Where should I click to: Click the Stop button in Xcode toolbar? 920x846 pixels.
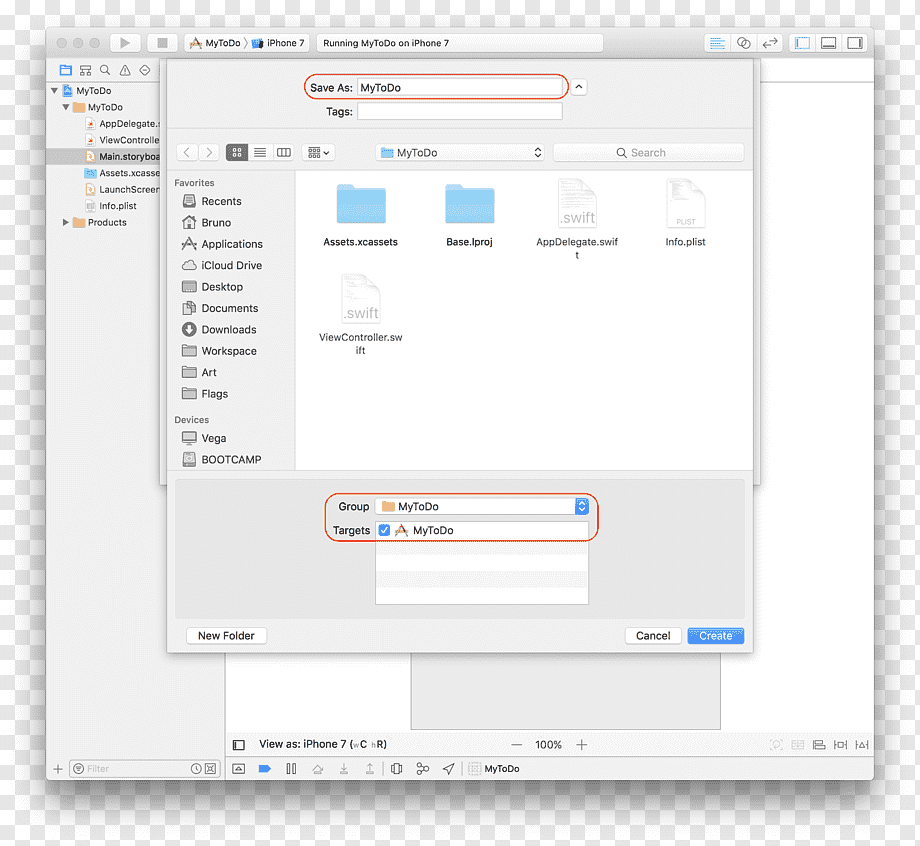pos(163,43)
